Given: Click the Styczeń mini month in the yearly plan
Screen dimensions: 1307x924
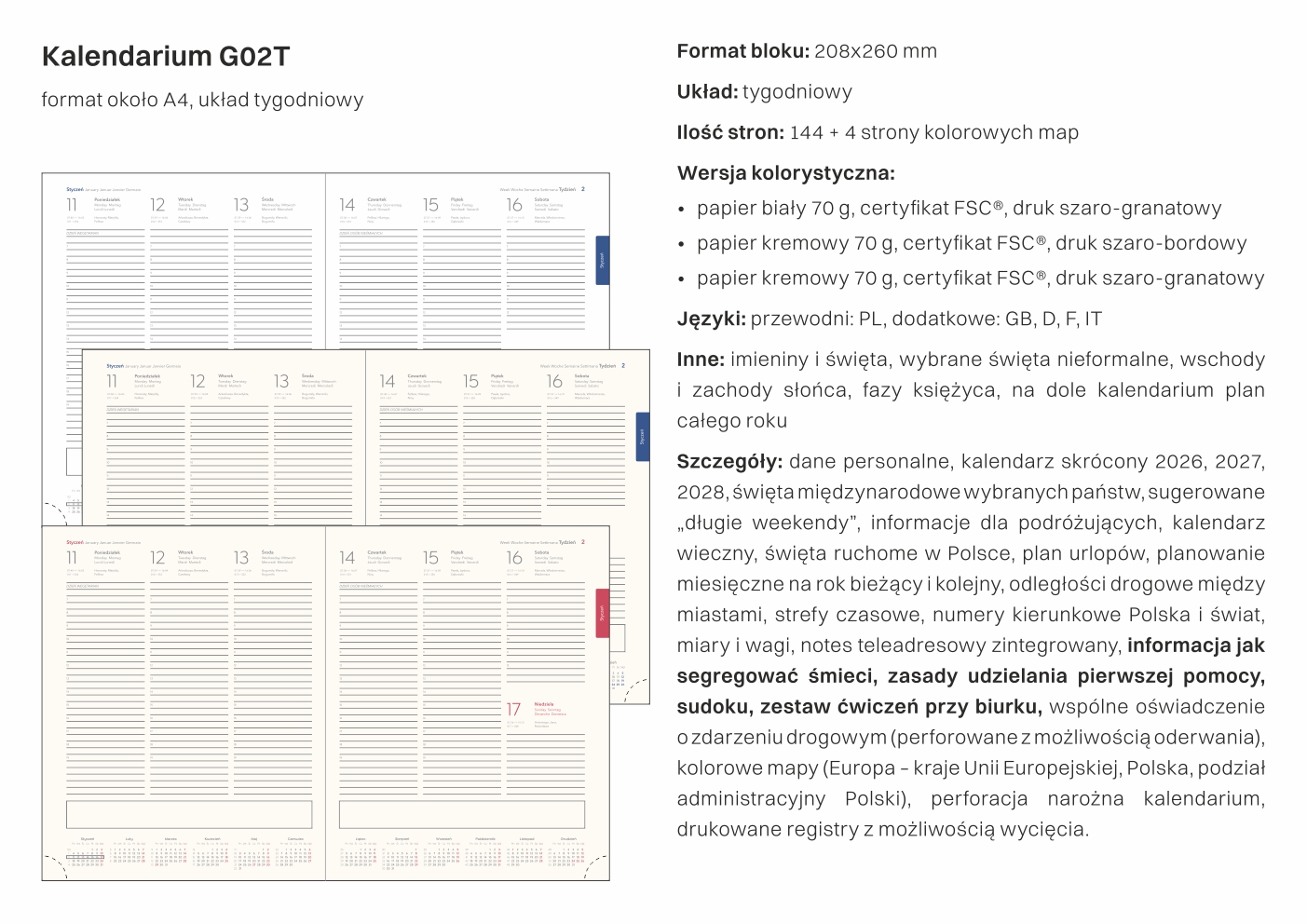Looking at the screenshot, I should (x=87, y=852).
